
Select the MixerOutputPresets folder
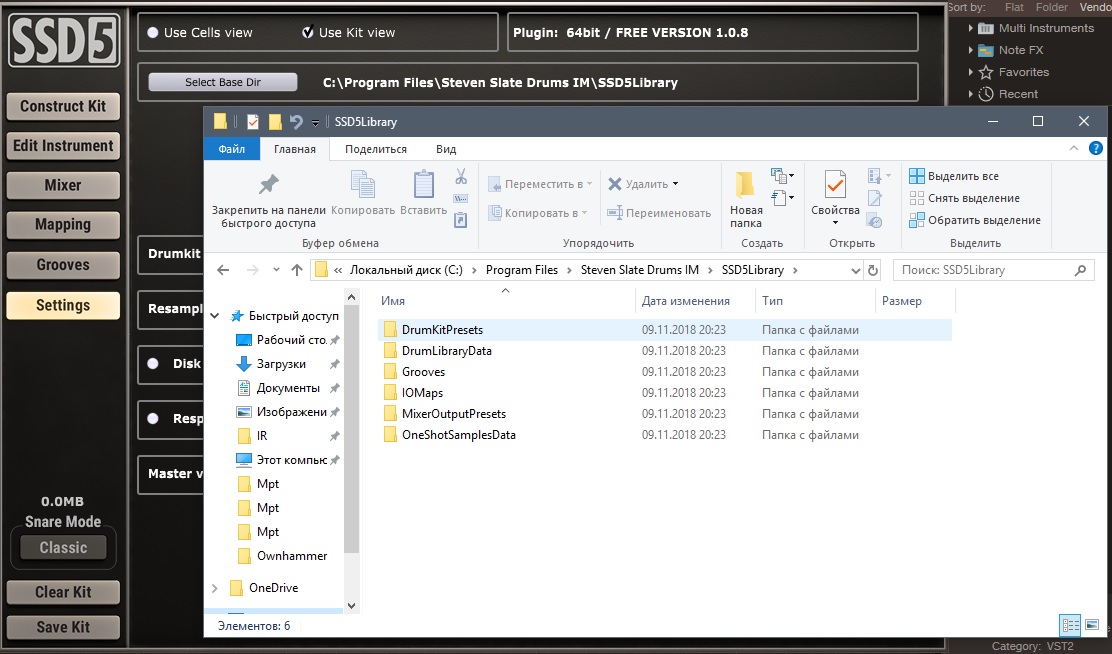pos(454,414)
